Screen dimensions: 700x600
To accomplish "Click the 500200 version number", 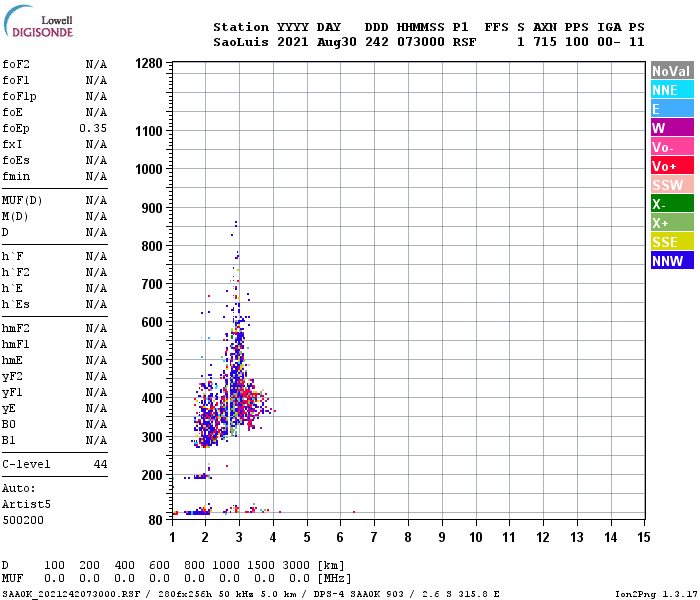I will coord(23,521).
